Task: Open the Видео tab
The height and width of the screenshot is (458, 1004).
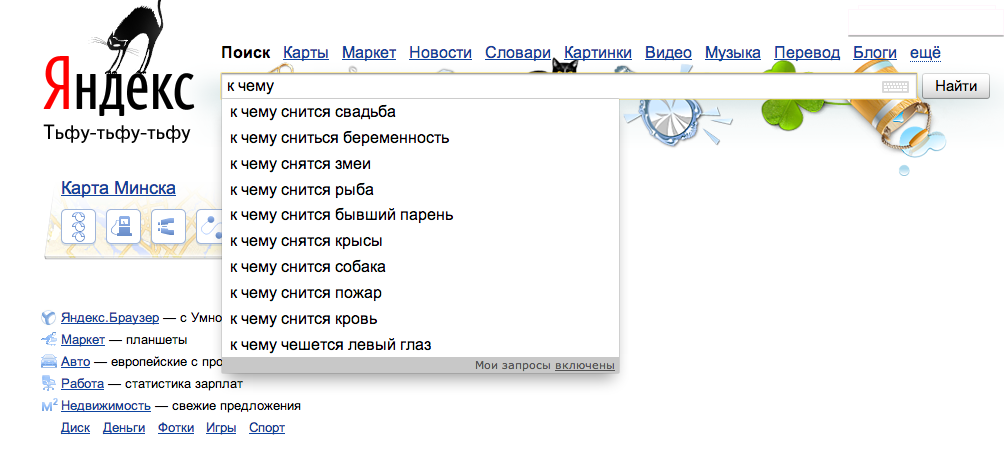Action: 668,53
